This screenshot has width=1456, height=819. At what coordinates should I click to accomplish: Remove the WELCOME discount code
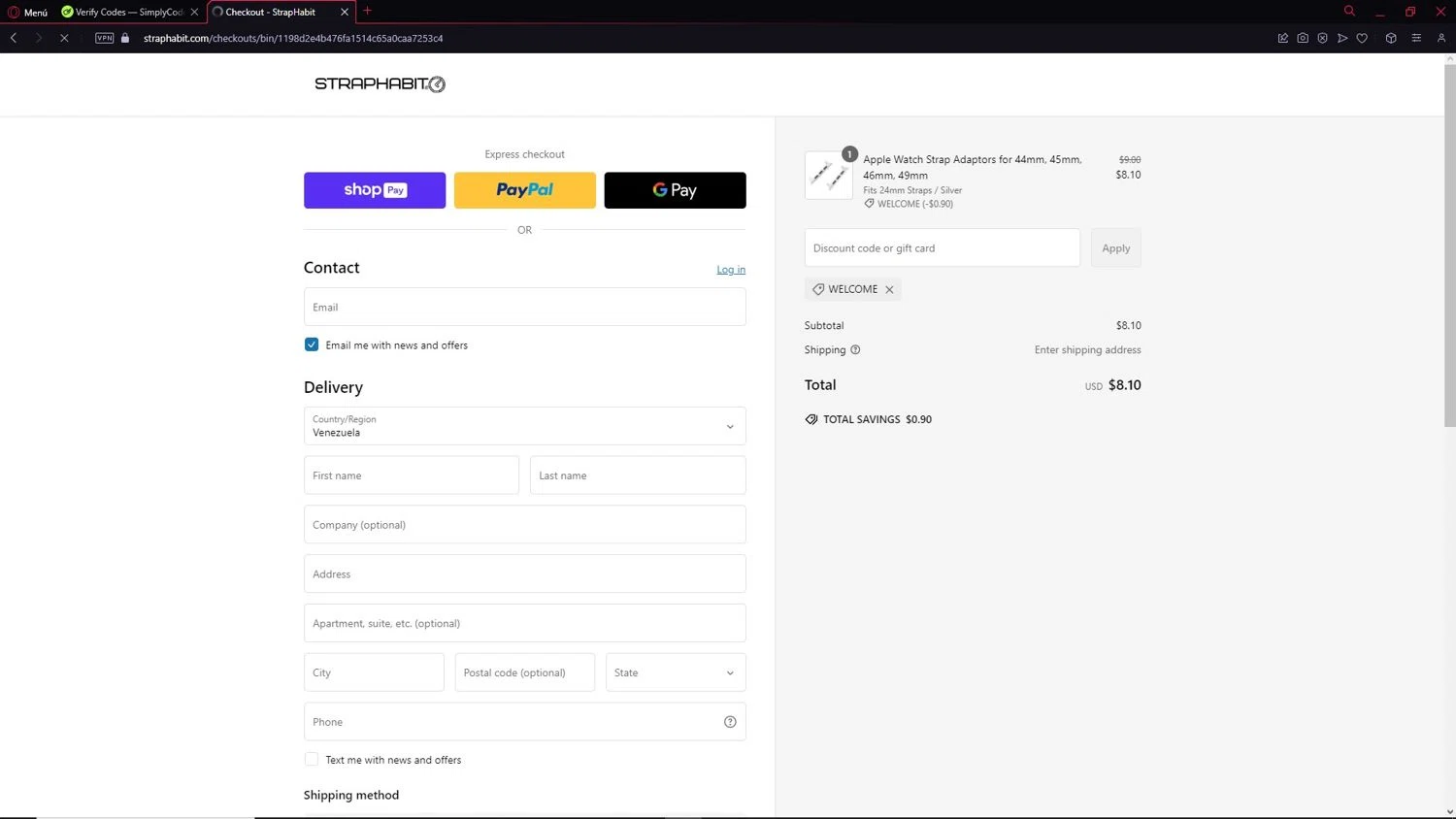(x=889, y=289)
